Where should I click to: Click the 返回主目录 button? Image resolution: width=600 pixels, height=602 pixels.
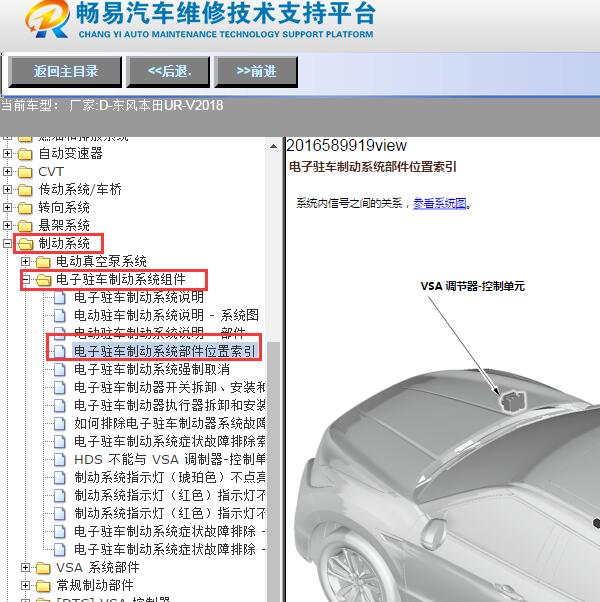[65, 72]
